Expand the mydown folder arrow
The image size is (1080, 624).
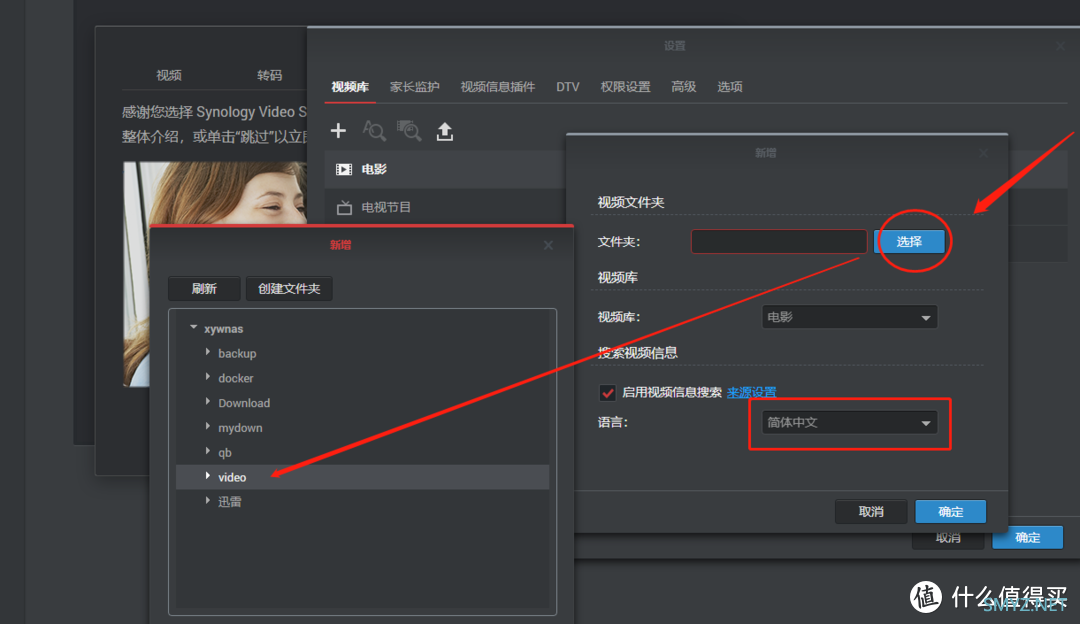207,426
